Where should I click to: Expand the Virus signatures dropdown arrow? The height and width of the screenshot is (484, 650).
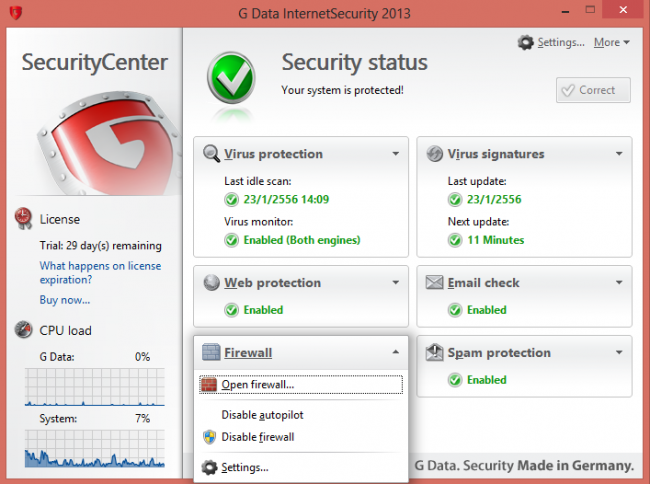pyautogui.click(x=620, y=154)
